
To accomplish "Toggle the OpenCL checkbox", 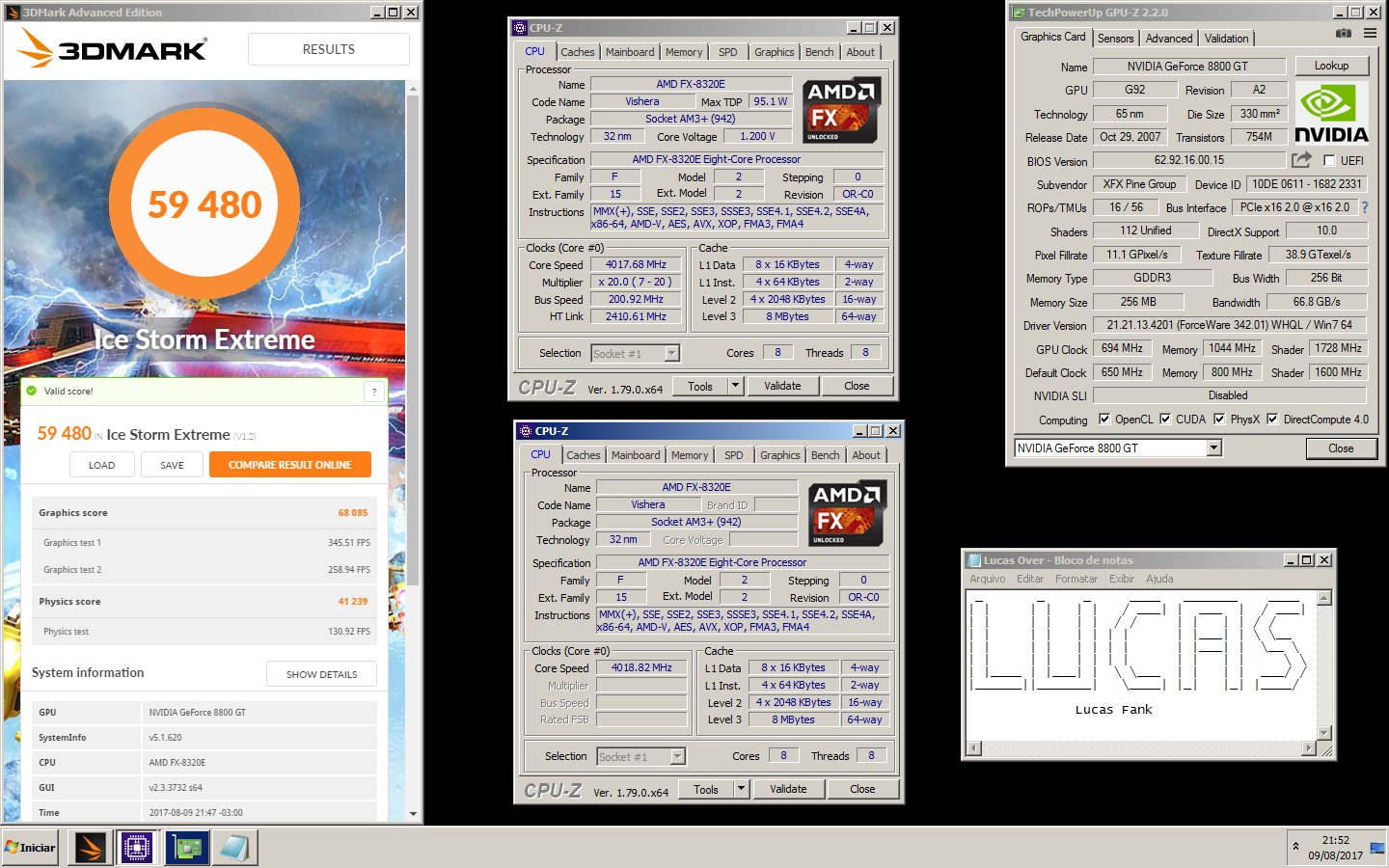I will [x=1104, y=420].
